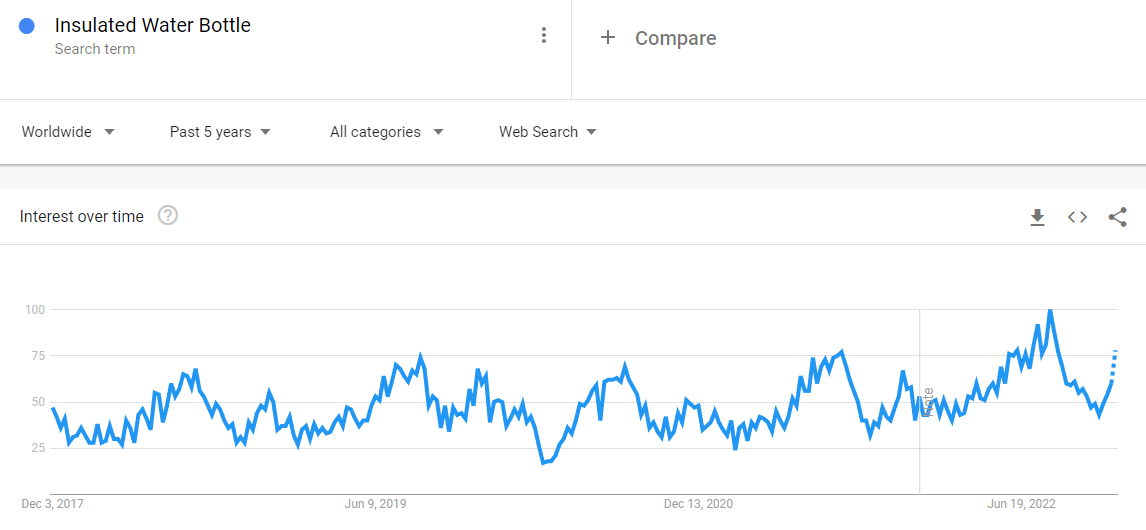Viewport: 1146px width, 530px height.
Task: Click the Dec 3, 2017 date label
Action: click(x=53, y=504)
